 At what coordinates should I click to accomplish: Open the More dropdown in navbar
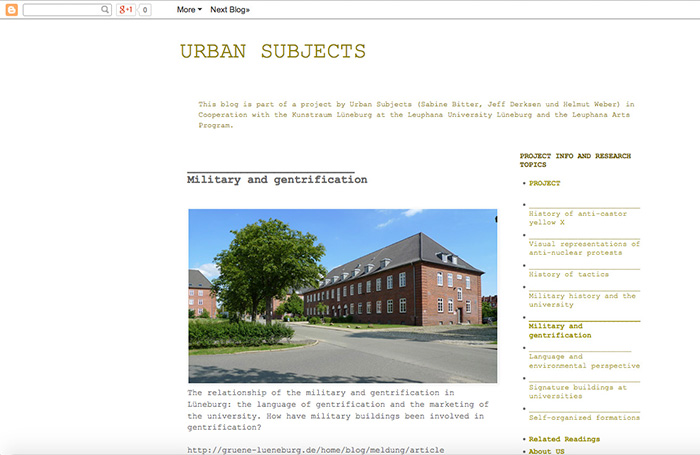pos(189,9)
